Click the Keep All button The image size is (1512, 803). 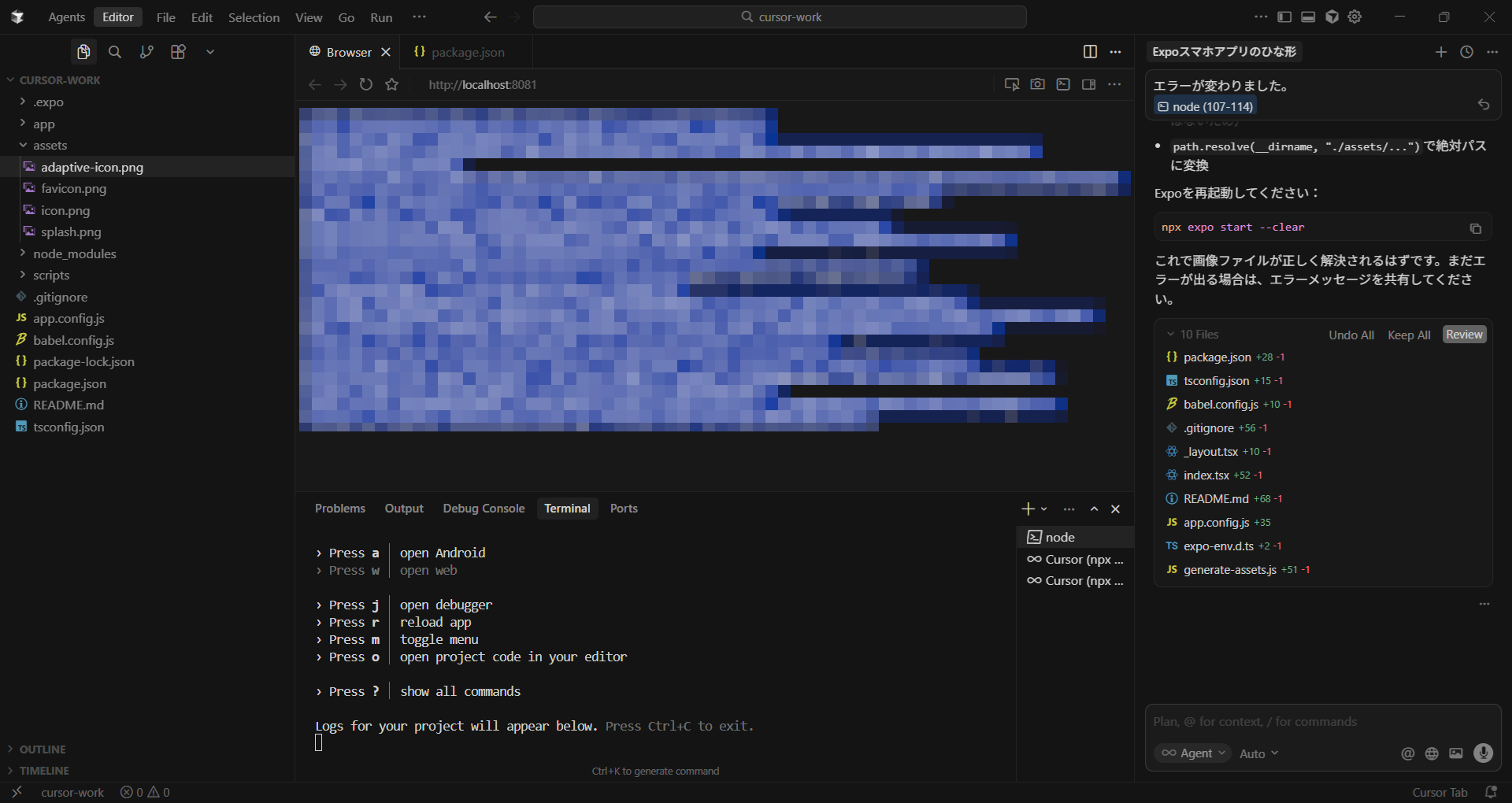(x=1408, y=335)
